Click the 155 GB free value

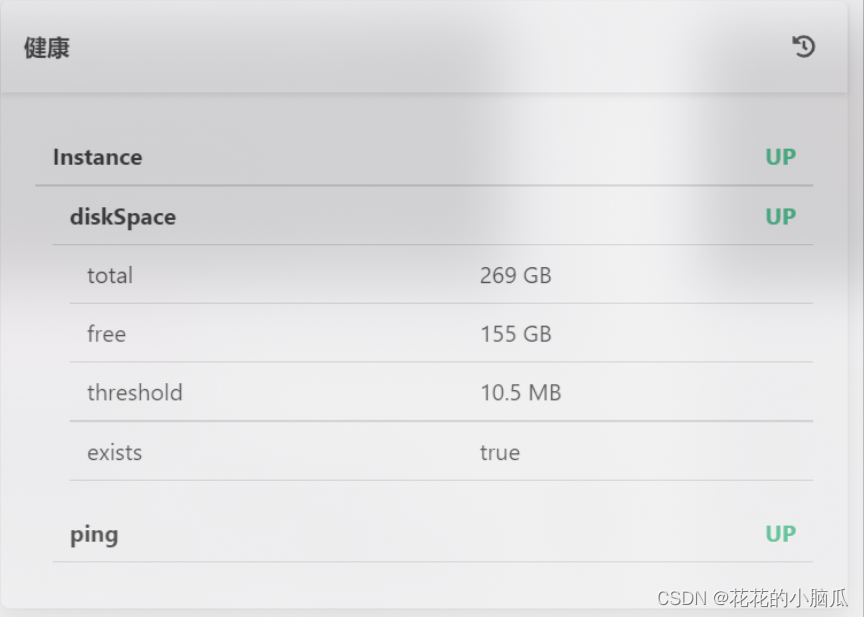click(515, 334)
